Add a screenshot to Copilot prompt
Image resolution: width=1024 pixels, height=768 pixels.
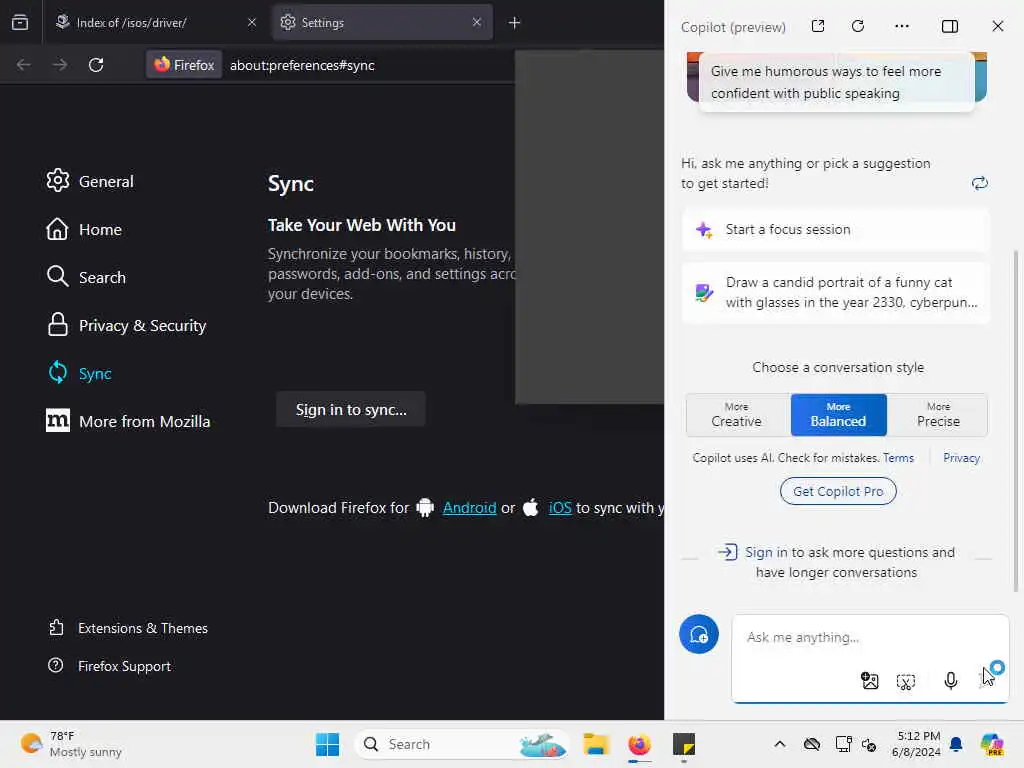[906, 682]
